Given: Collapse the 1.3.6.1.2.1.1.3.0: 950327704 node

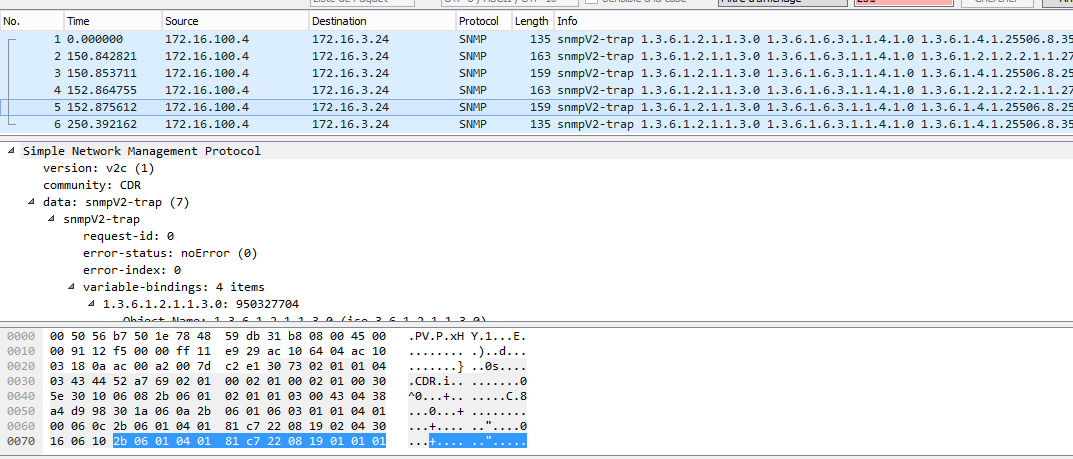Looking at the screenshot, I should (x=92, y=304).
